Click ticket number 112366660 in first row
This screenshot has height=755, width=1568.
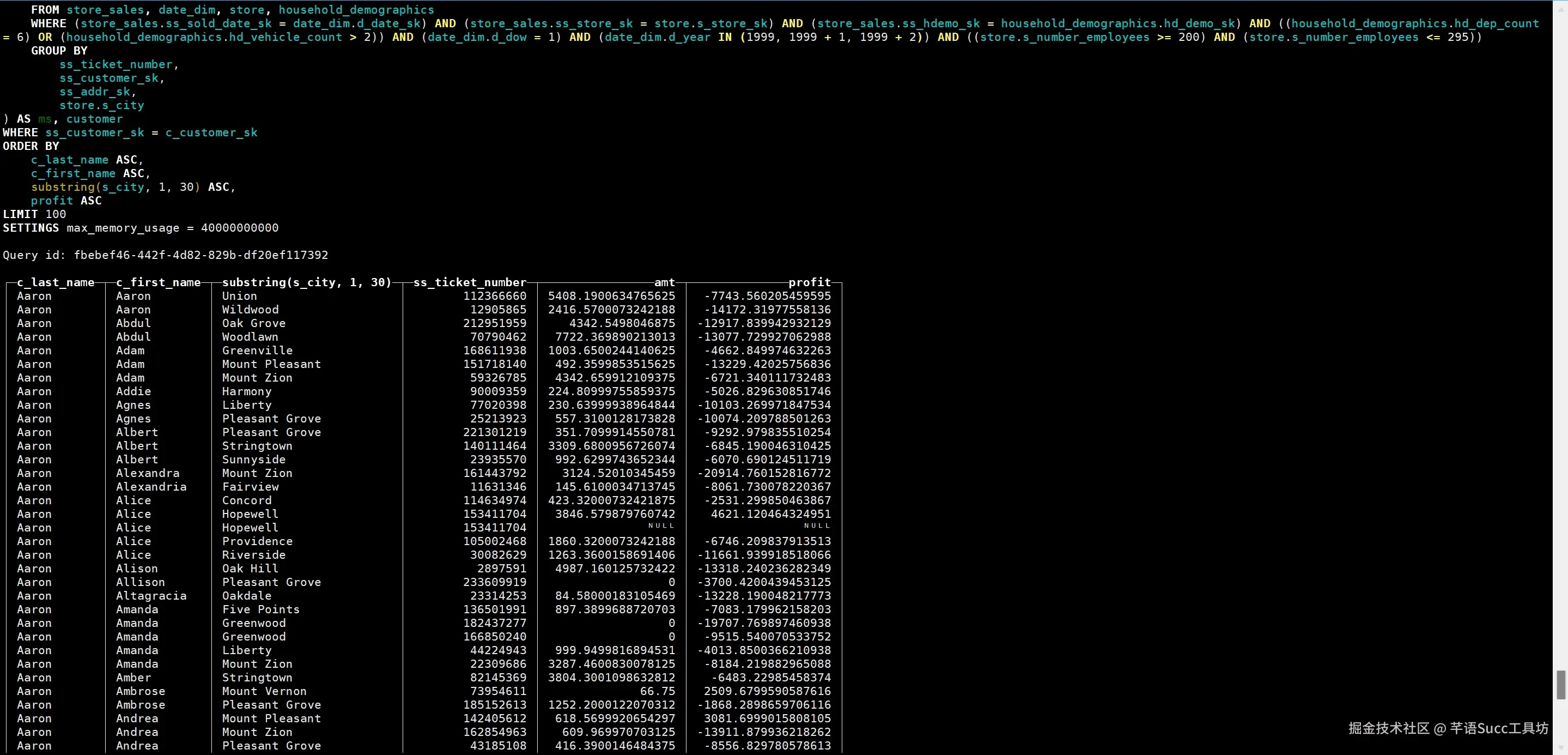click(494, 296)
